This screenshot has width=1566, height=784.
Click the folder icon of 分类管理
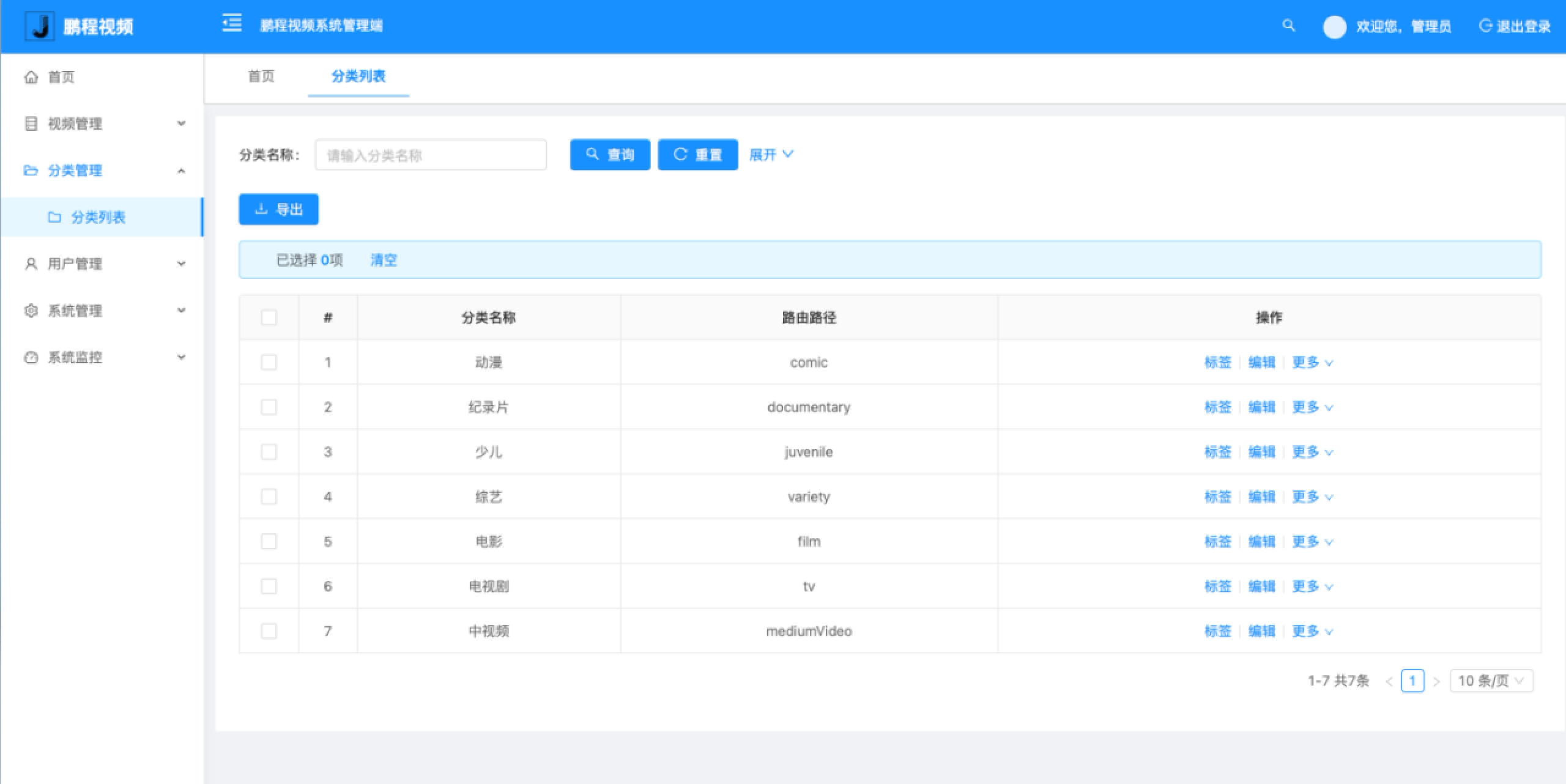[x=31, y=171]
